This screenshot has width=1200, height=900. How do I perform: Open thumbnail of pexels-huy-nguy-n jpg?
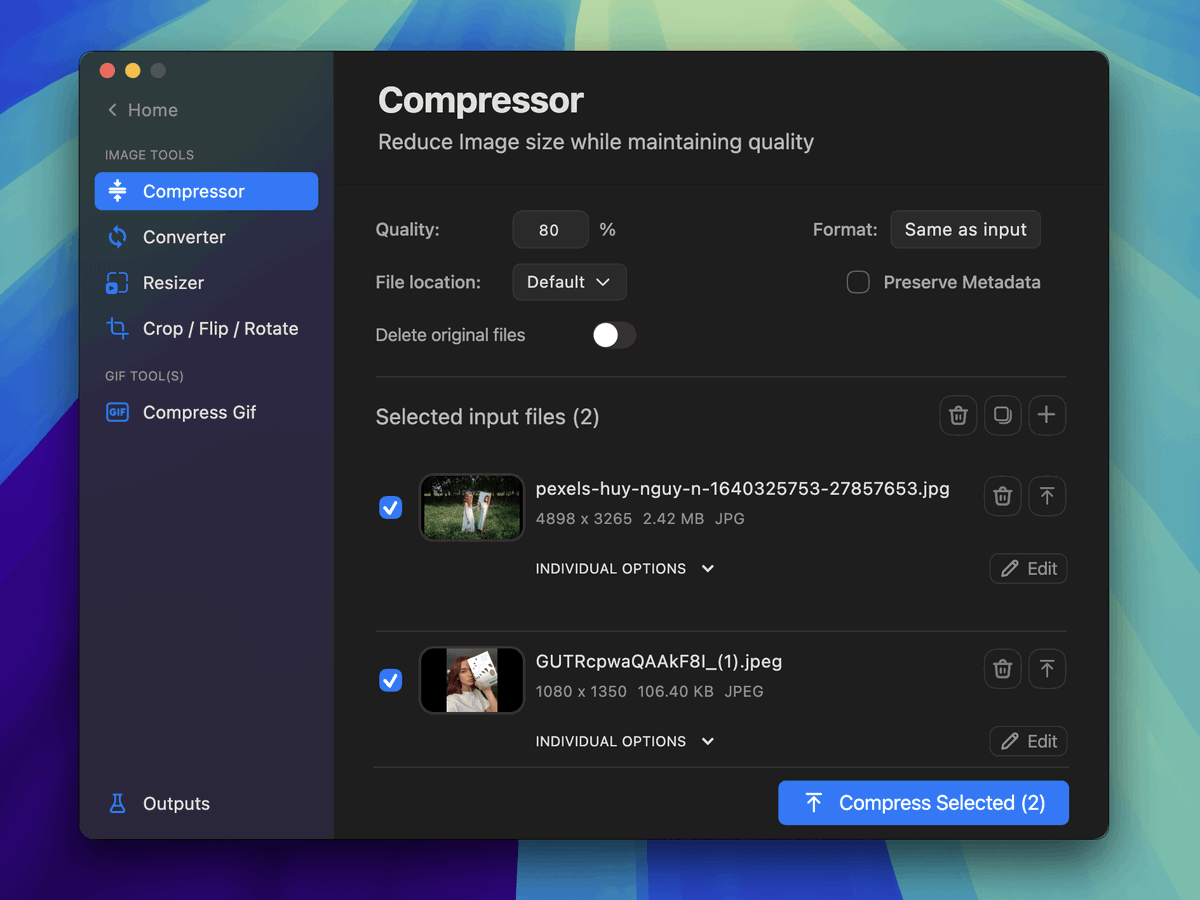click(472, 507)
